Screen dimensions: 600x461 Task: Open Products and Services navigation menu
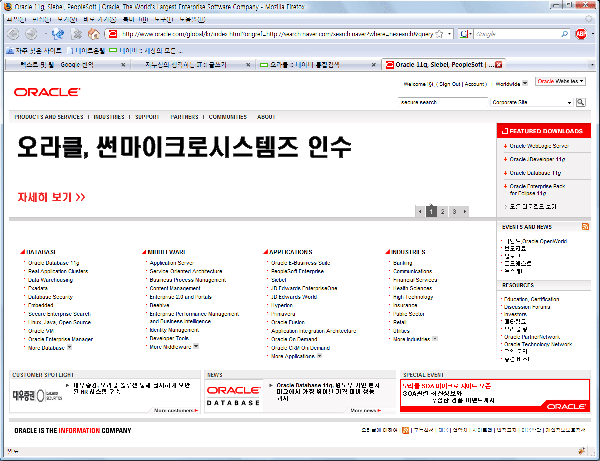[49, 117]
